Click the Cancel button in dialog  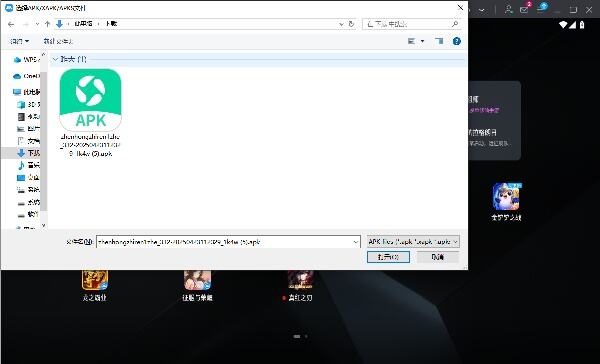(x=438, y=257)
